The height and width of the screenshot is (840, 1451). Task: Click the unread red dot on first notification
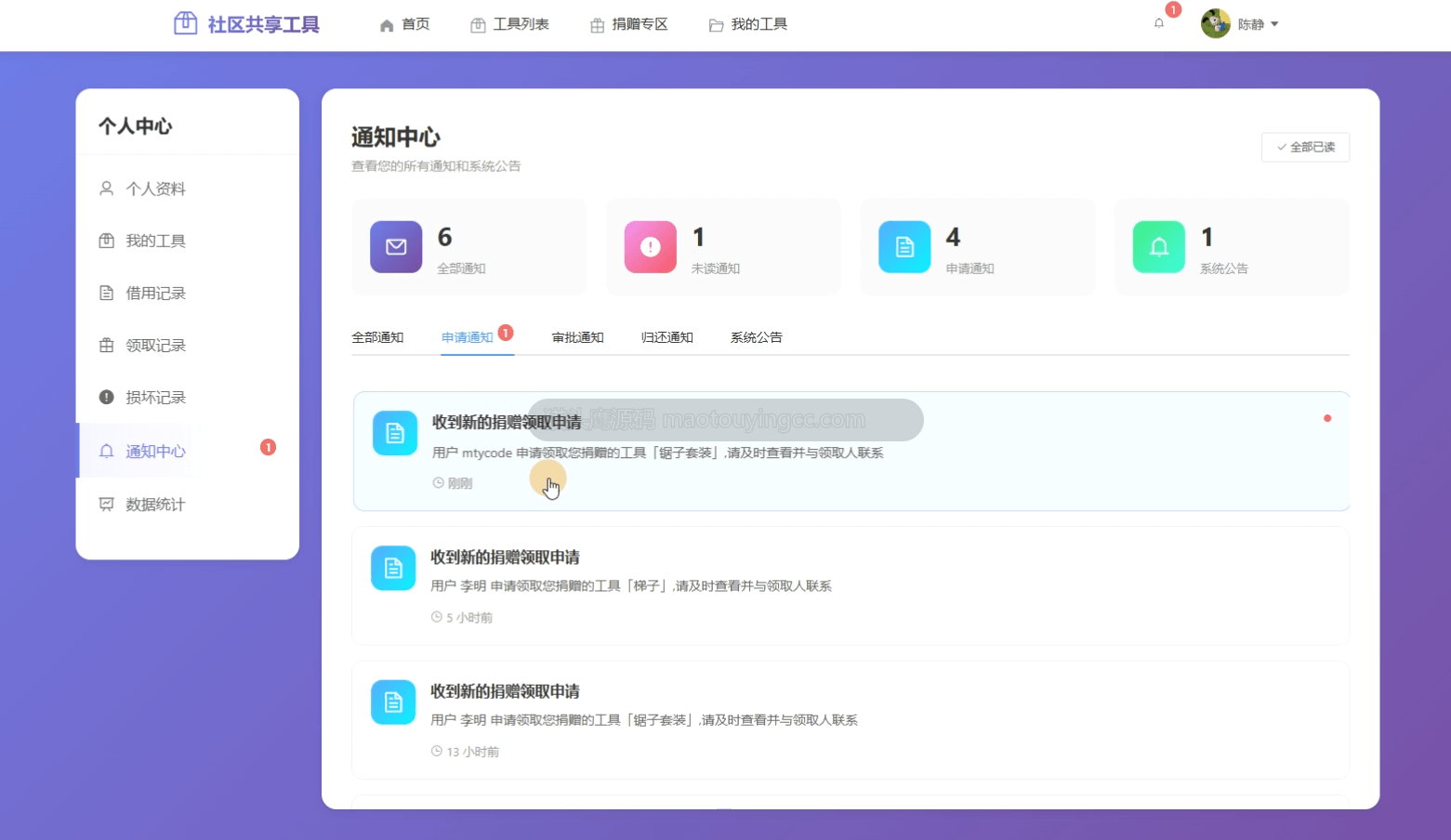click(1327, 418)
